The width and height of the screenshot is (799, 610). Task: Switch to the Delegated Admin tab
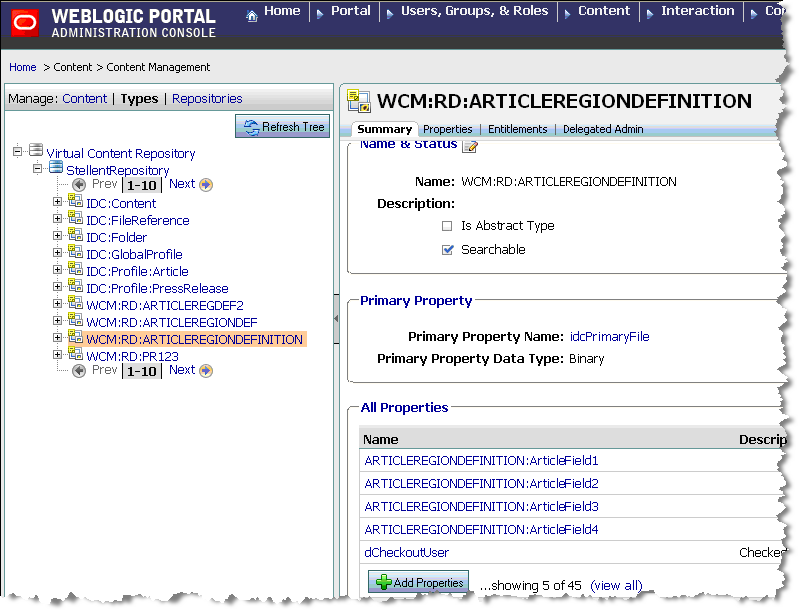603,129
